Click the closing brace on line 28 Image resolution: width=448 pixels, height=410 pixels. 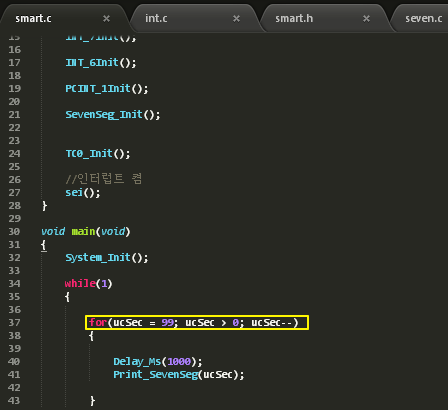44,206
